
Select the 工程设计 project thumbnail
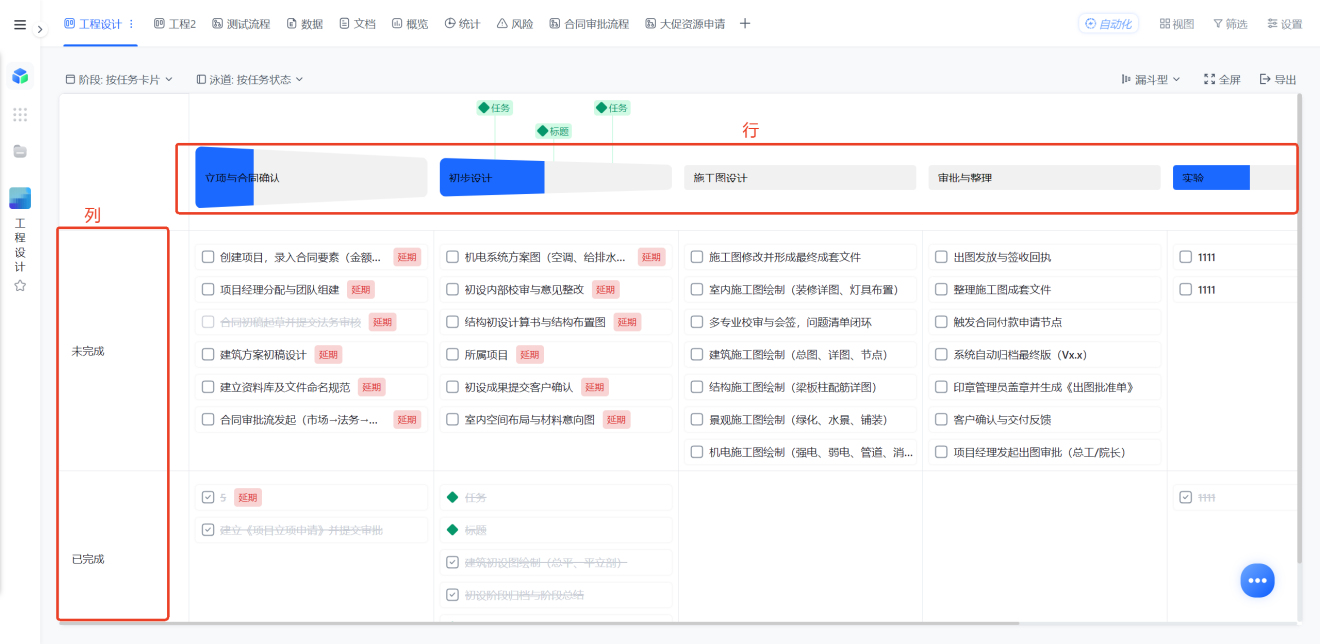pyautogui.click(x=20, y=198)
